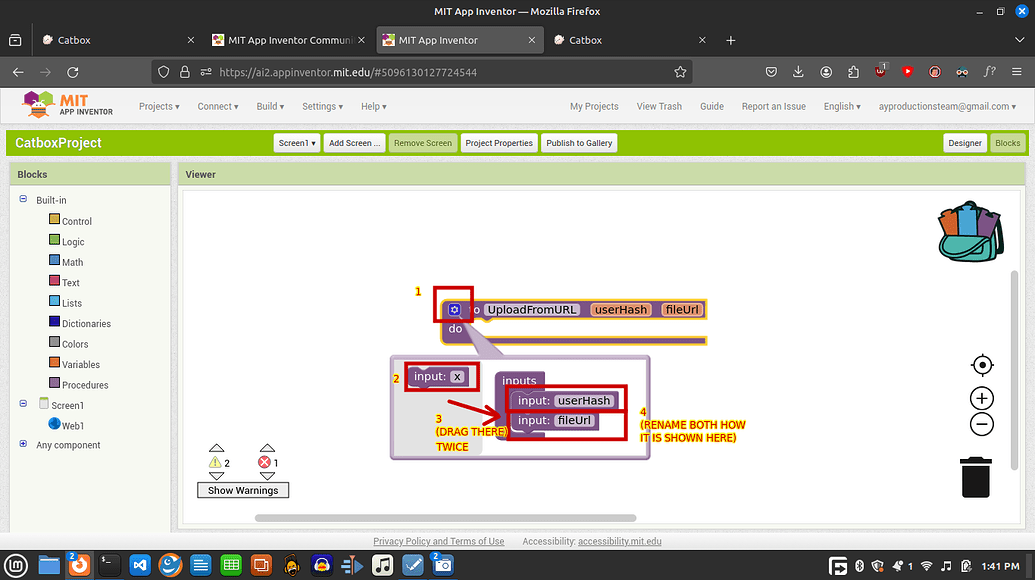Open the Screen1 screen selector
The image size is (1035, 580).
click(295, 142)
